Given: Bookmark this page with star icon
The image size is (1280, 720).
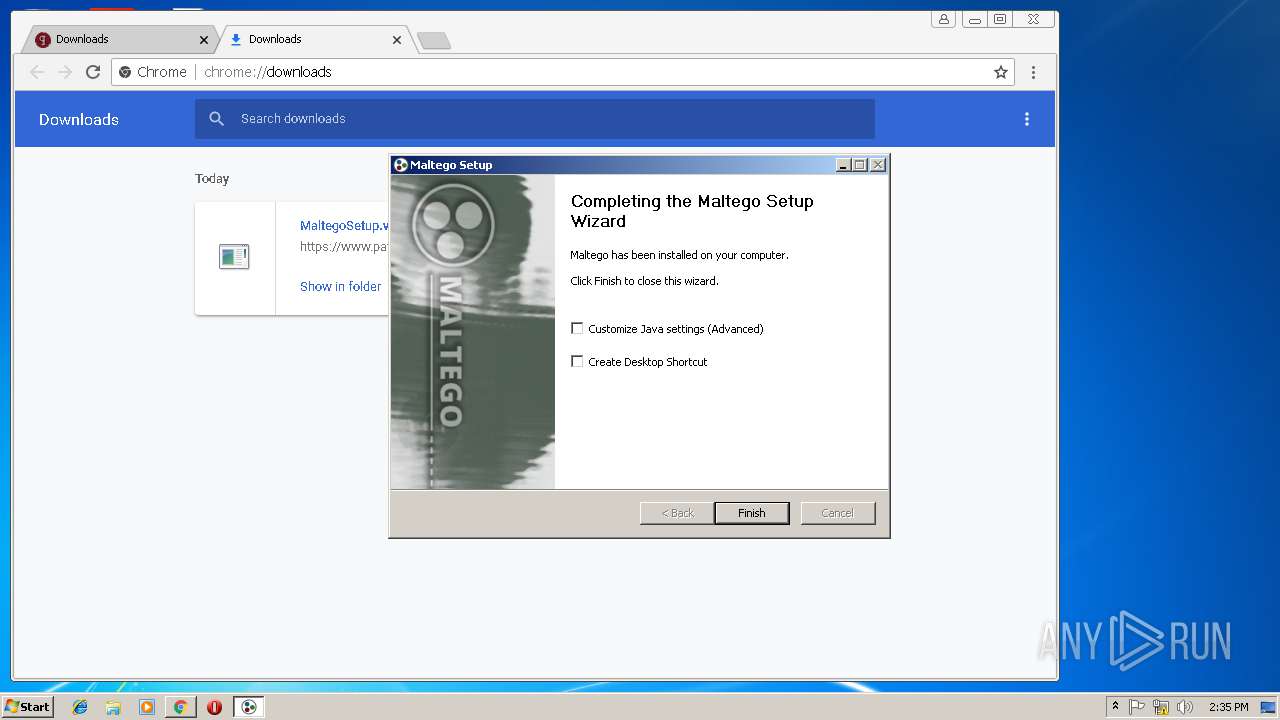Looking at the screenshot, I should coord(1000,72).
